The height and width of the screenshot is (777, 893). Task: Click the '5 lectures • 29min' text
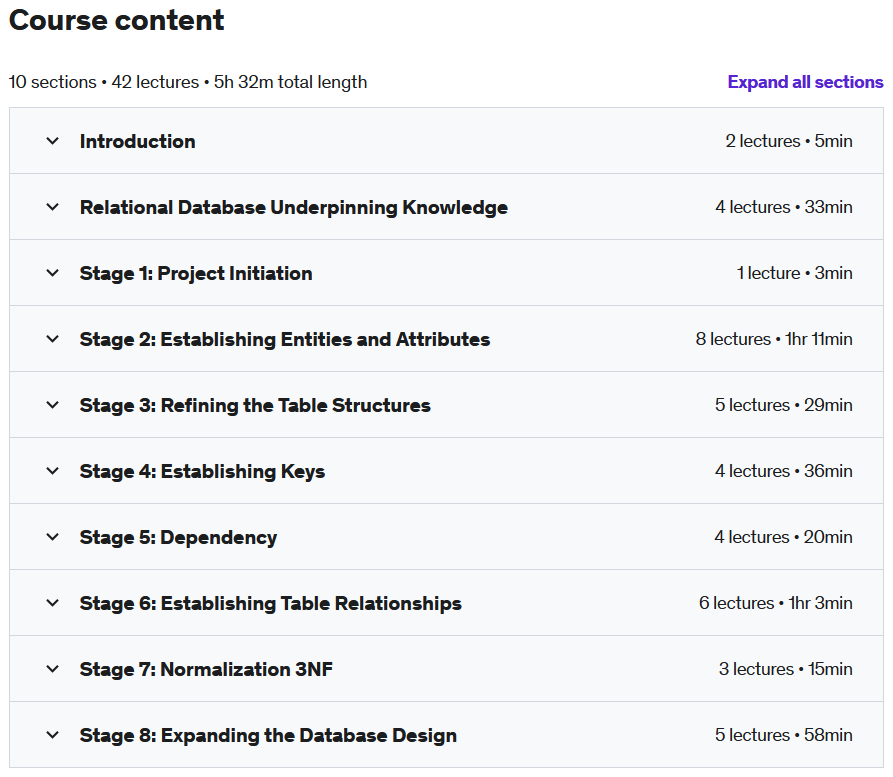point(784,405)
